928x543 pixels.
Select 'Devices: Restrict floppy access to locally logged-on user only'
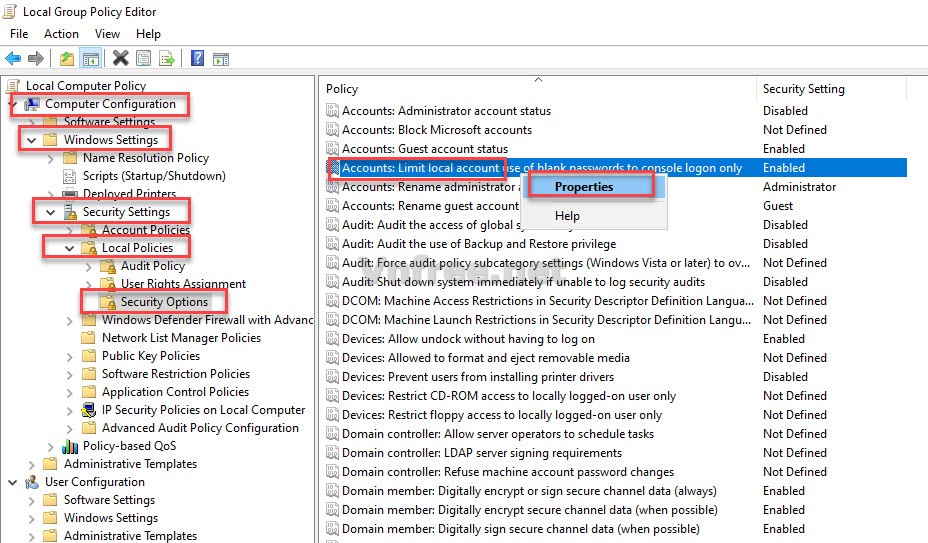(502, 415)
